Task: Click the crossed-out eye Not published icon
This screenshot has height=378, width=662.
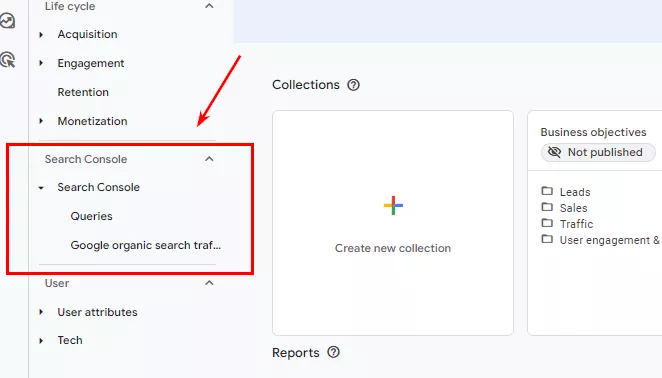Action: click(554, 152)
